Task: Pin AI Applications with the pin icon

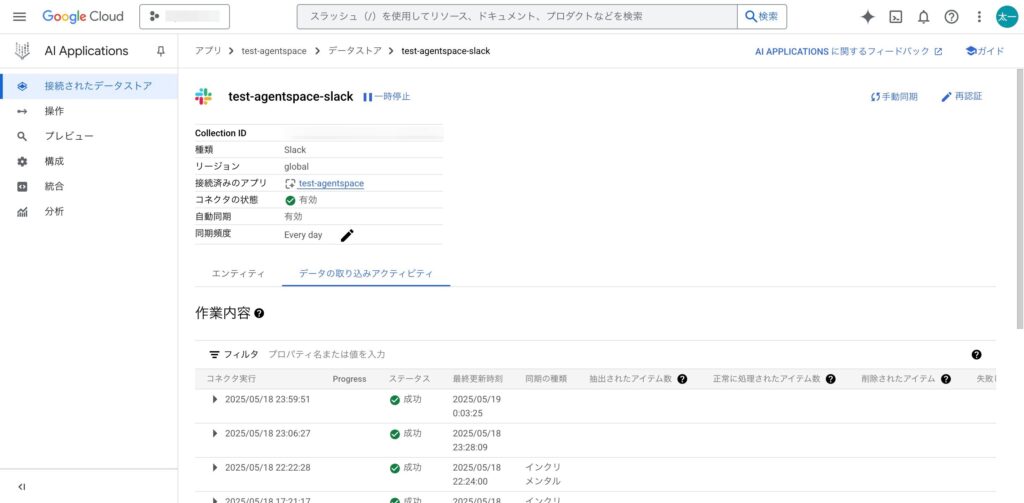Action: [x=161, y=51]
